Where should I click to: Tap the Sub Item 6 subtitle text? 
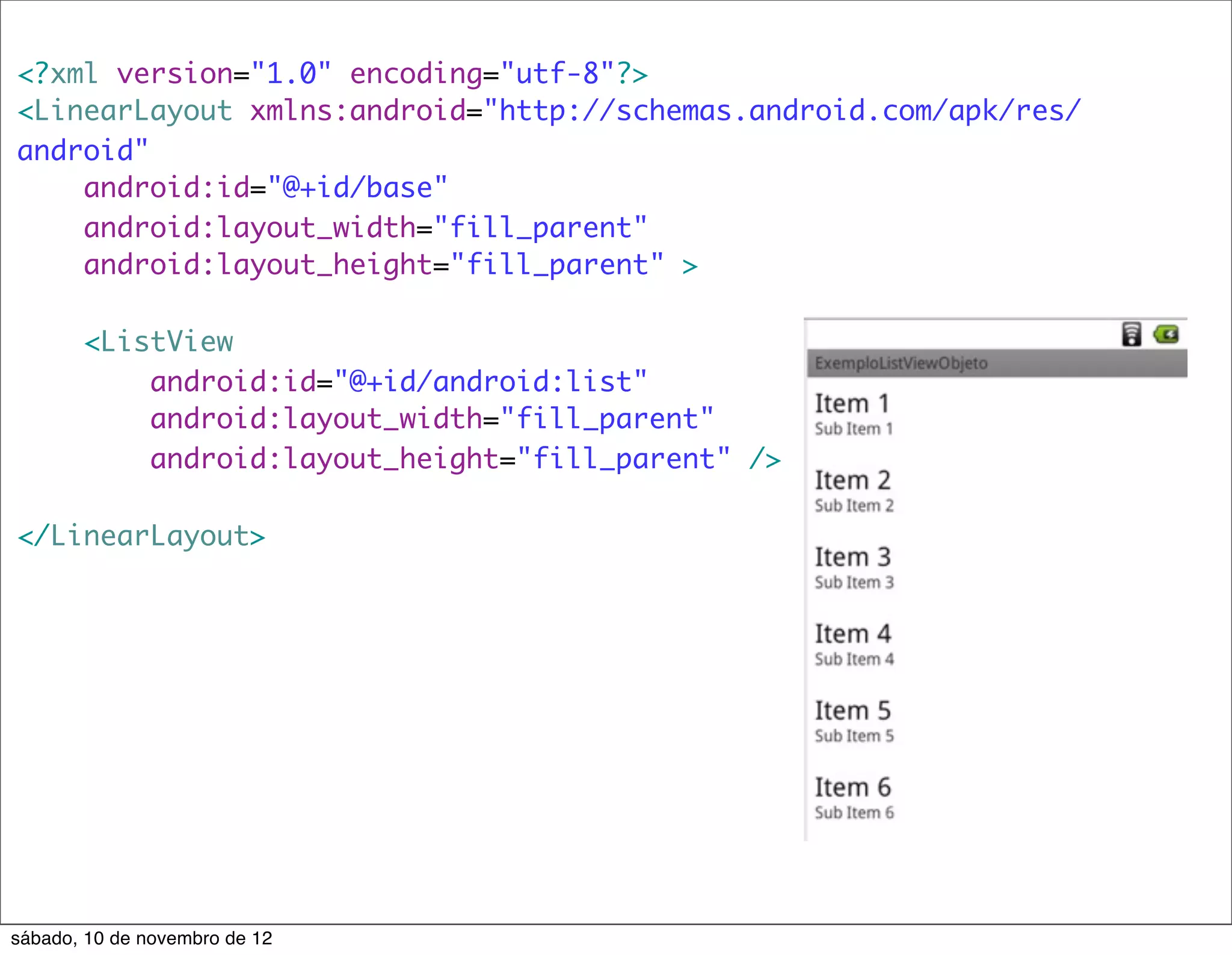(x=854, y=813)
